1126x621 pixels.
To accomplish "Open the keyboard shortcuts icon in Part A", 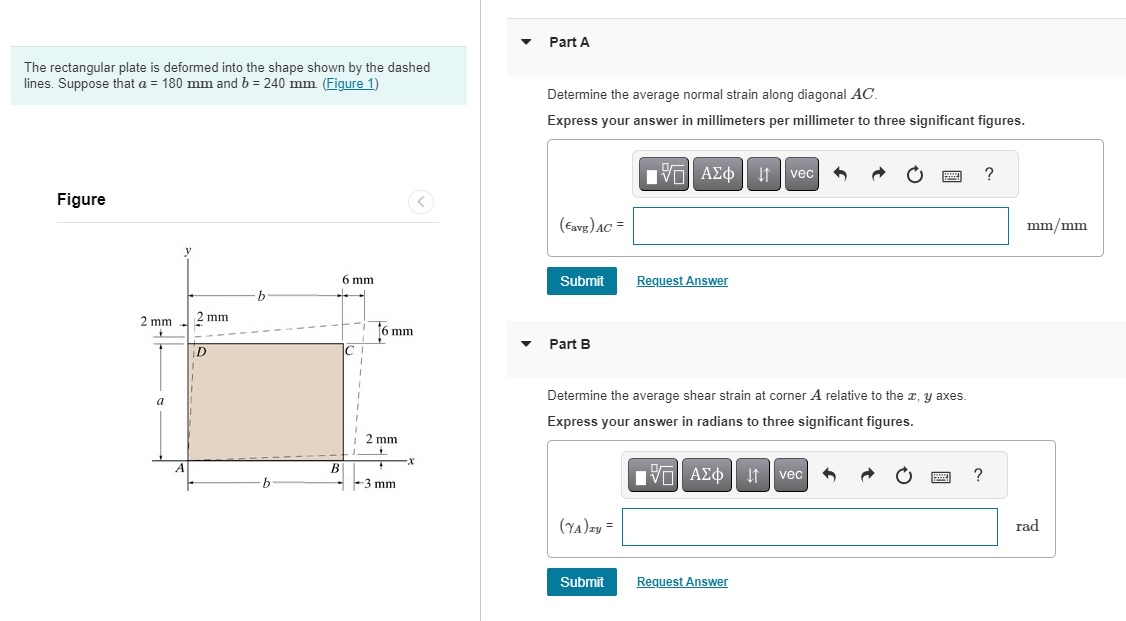I will pyautogui.click(x=951, y=174).
